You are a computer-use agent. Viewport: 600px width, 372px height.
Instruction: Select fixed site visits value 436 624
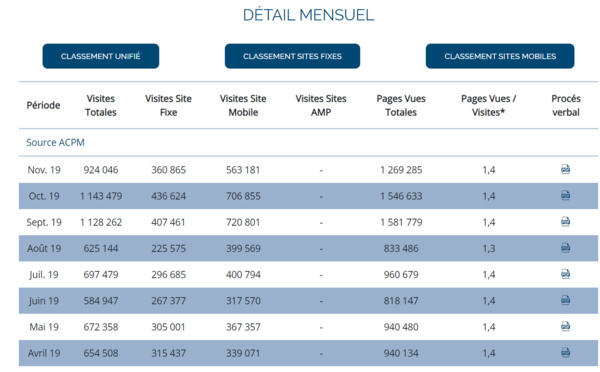168,196
